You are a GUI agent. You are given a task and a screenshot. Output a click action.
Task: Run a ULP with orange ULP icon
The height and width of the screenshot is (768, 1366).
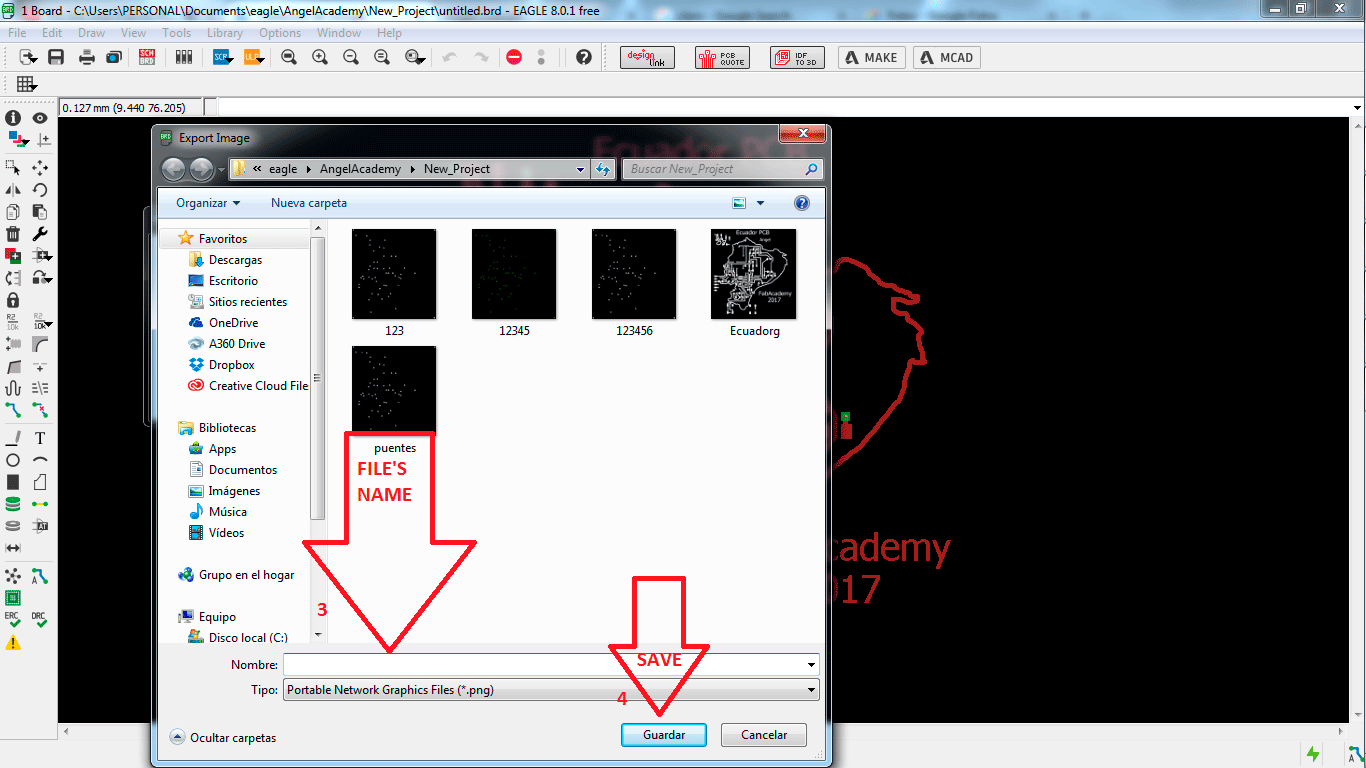(x=254, y=57)
